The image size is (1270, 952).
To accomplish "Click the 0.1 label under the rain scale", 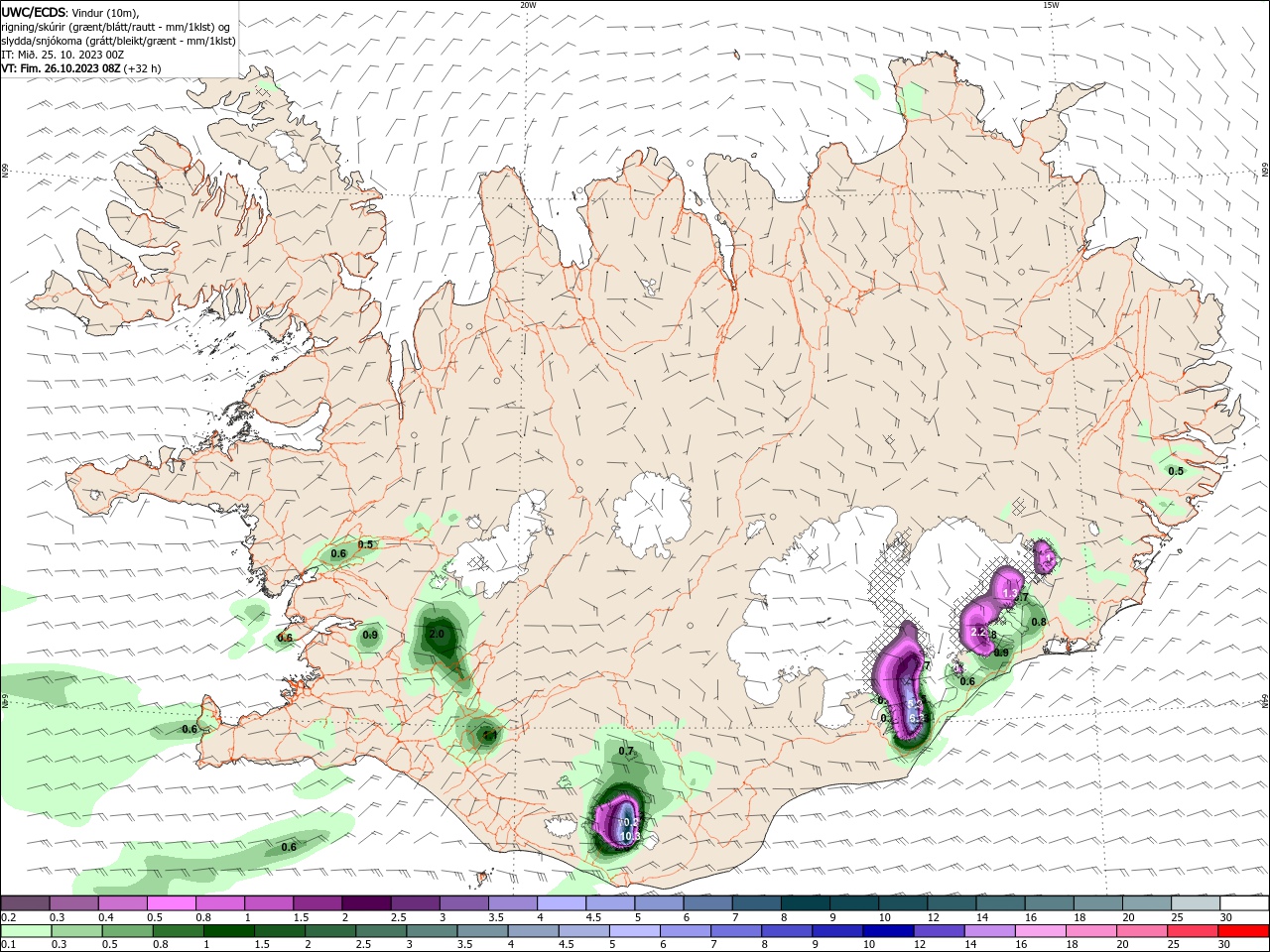I will pos(9,945).
